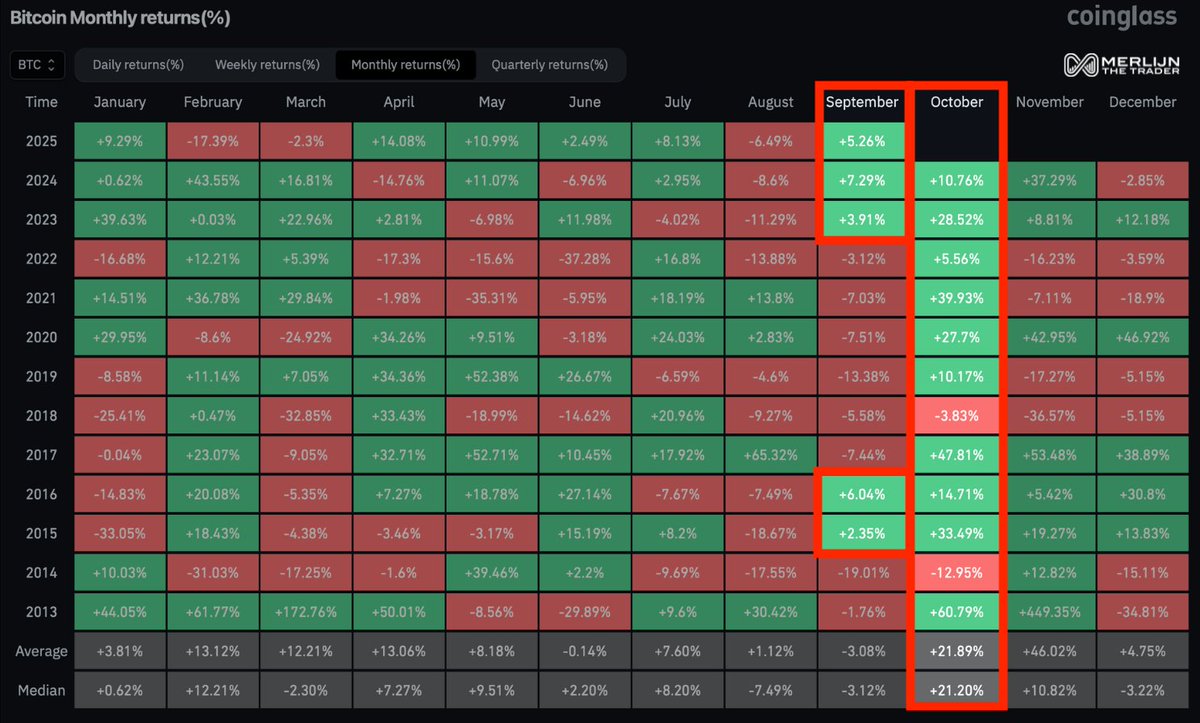Click the 2020 year row label
Viewport: 1200px width, 723px height.
coord(41,337)
